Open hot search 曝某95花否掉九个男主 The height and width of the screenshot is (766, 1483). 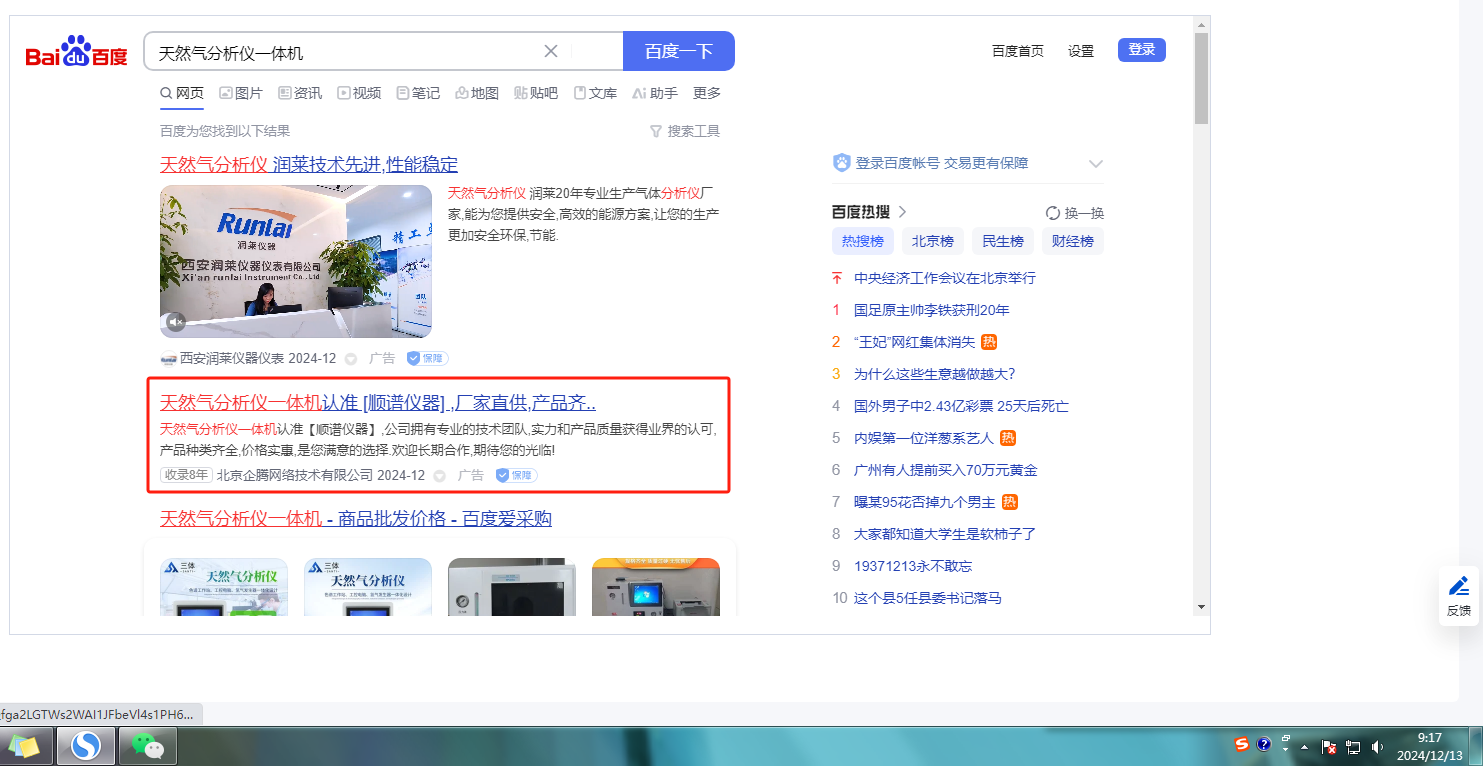click(x=925, y=502)
